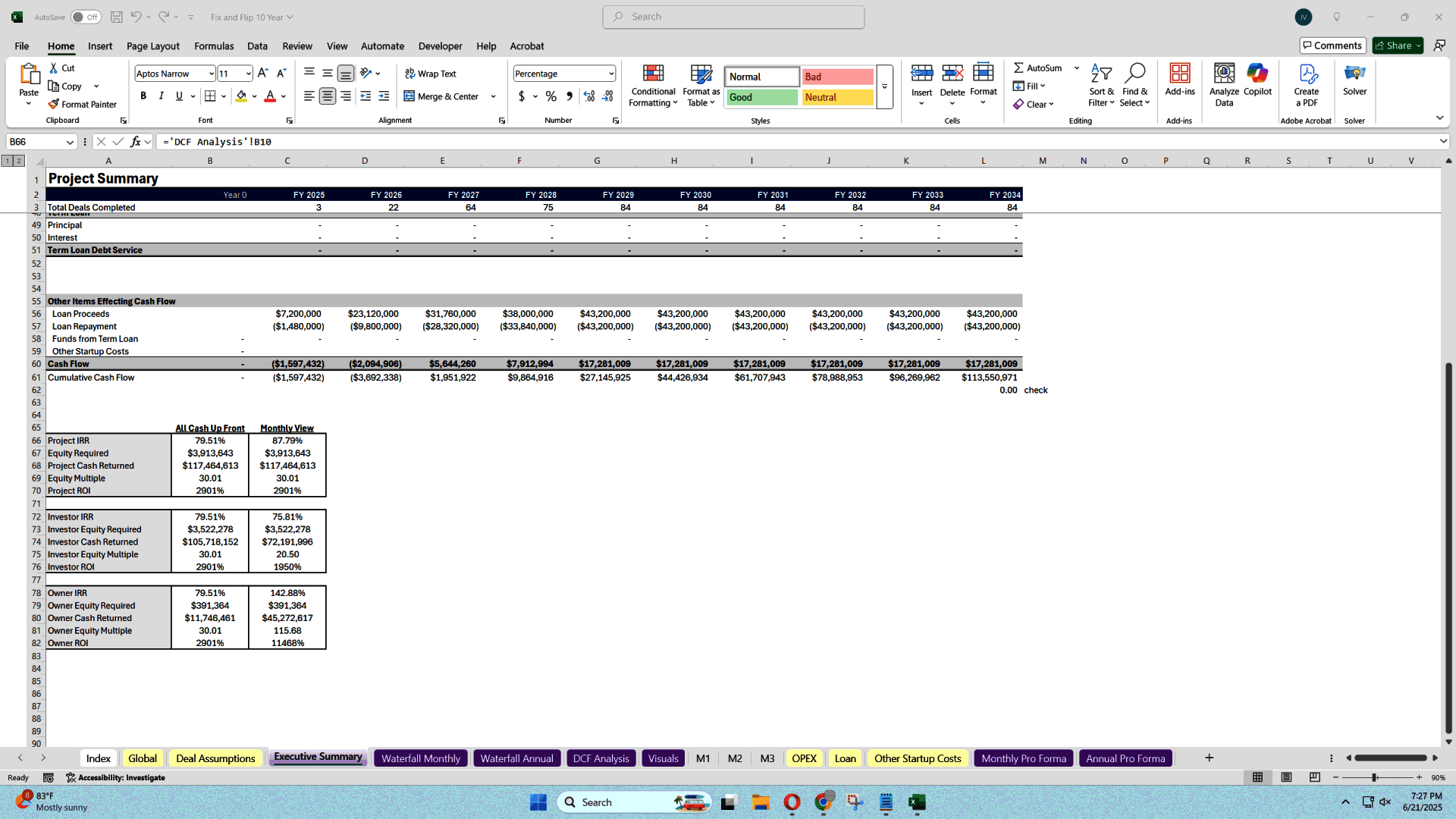1456x819 pixels.
Task: Click the Decrease Indent icon
Action: pos(366,96)
